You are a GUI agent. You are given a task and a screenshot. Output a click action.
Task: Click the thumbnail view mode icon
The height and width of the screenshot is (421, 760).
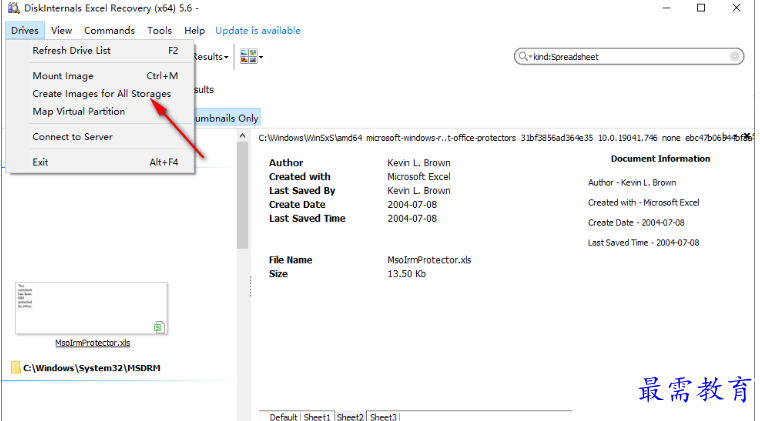click(x=249, y=57)
